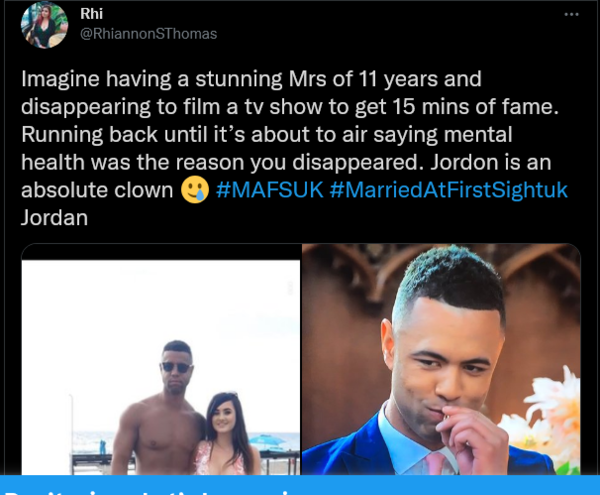Click the text 'absolute clown'
The height and width of the screenshot is (495, 600).
tap(97, 190)
